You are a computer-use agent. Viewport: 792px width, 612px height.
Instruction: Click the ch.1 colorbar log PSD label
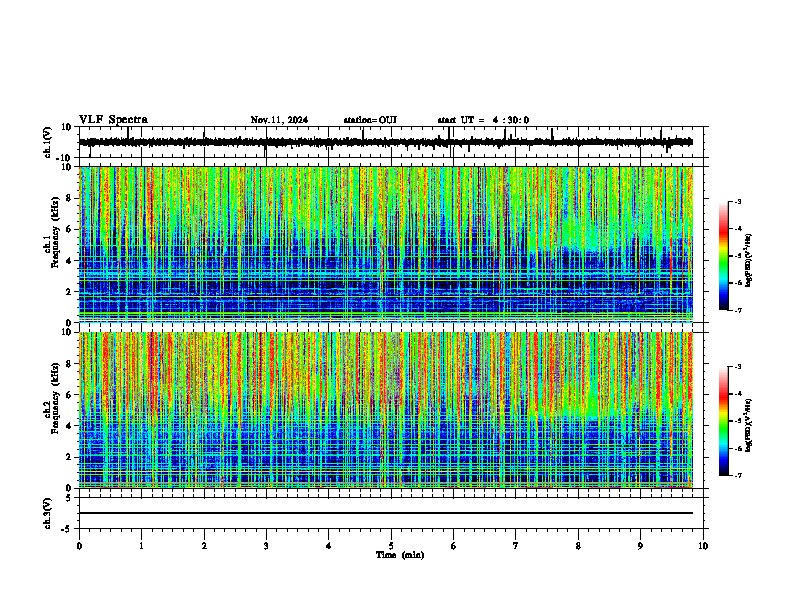pos(749,260)
